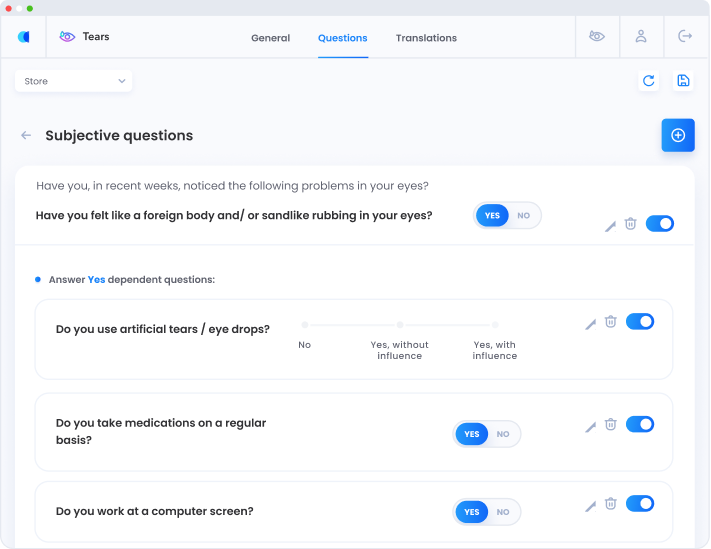Open the Translations tab
Image resolution: width=711 pixels, height=549 pixels.
coord(426,38)
